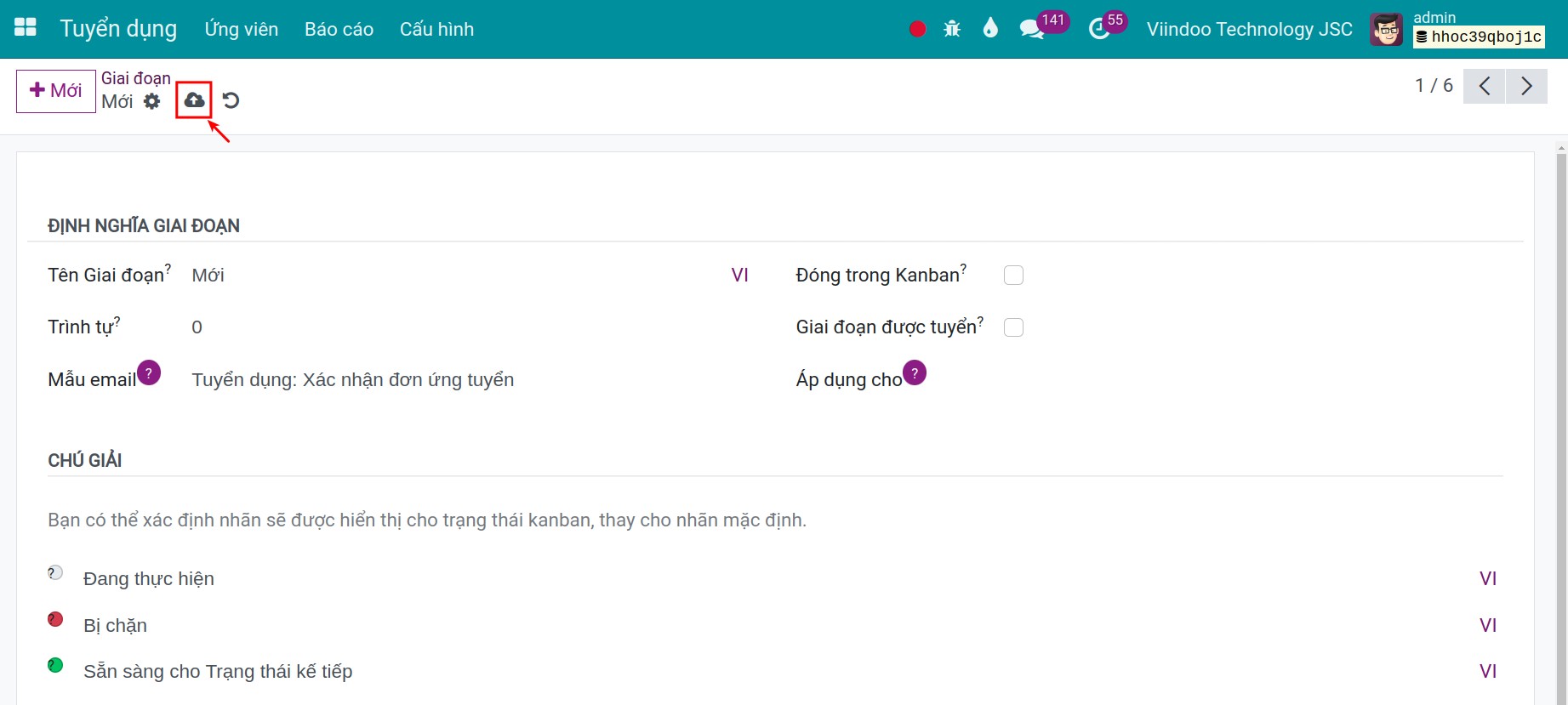
Task: Create a new record with Mới button
Action: [x=56, y=91]
